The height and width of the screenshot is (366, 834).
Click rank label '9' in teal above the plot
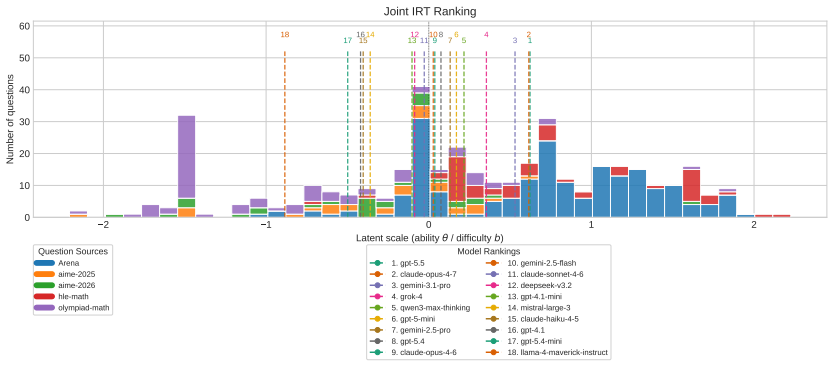tap(435, 40)
